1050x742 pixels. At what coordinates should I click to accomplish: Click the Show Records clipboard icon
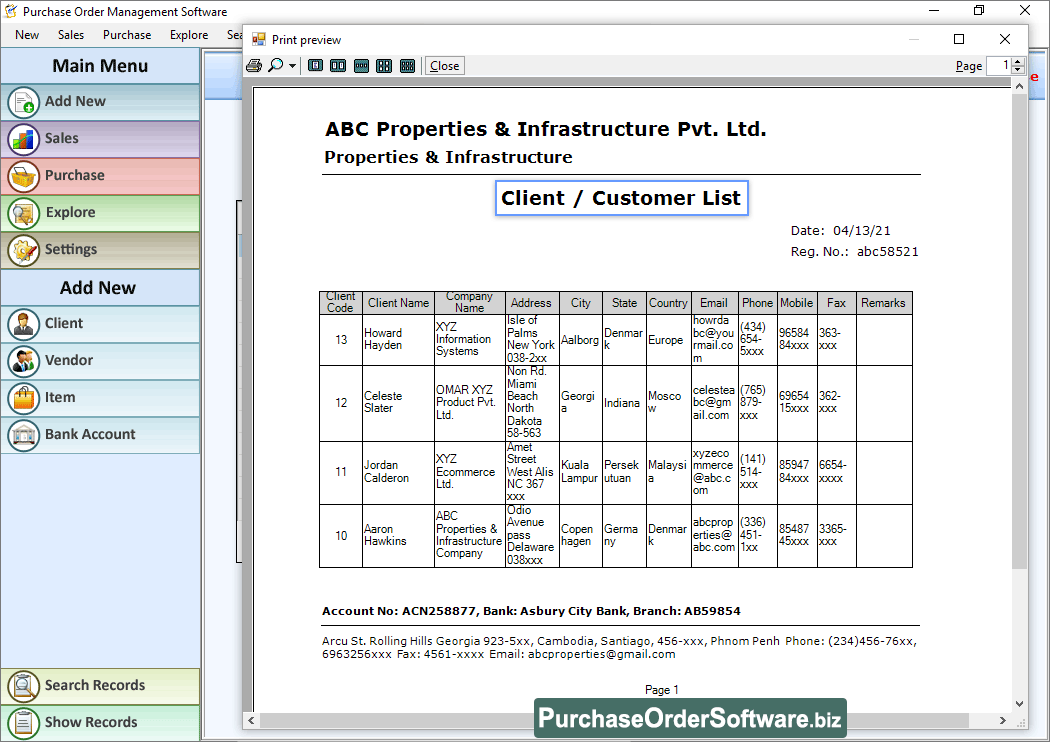[23, 723]
